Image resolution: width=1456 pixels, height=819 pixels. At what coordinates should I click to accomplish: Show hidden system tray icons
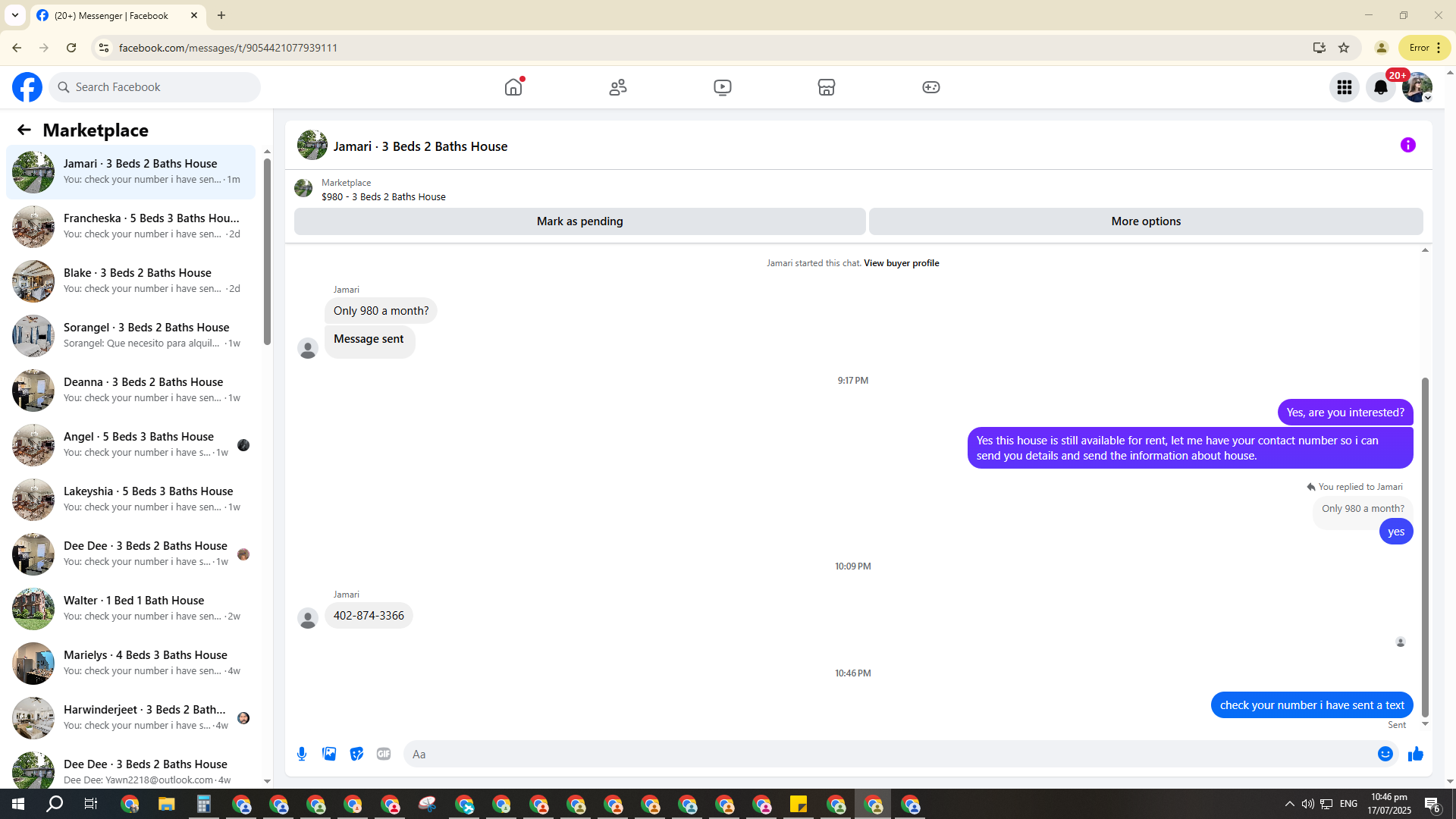point(1290,804)
